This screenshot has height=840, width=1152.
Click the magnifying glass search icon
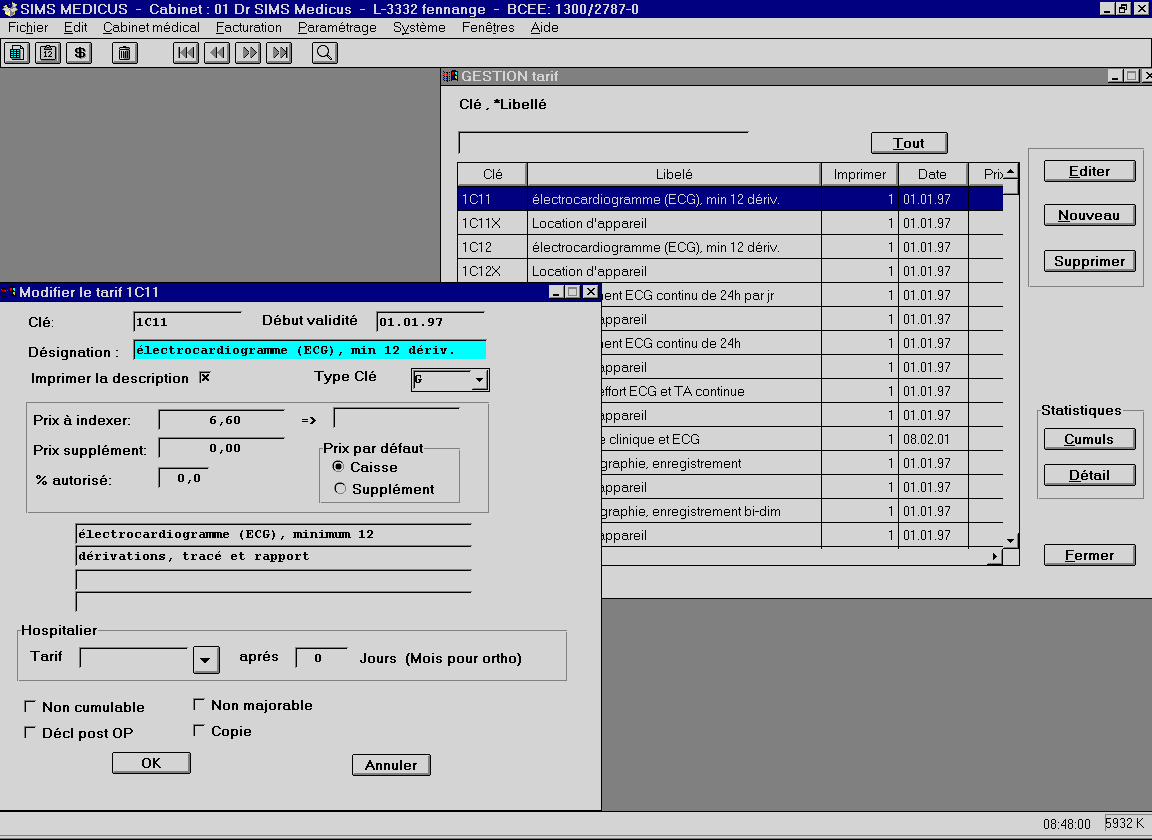(x=325, y=53)
